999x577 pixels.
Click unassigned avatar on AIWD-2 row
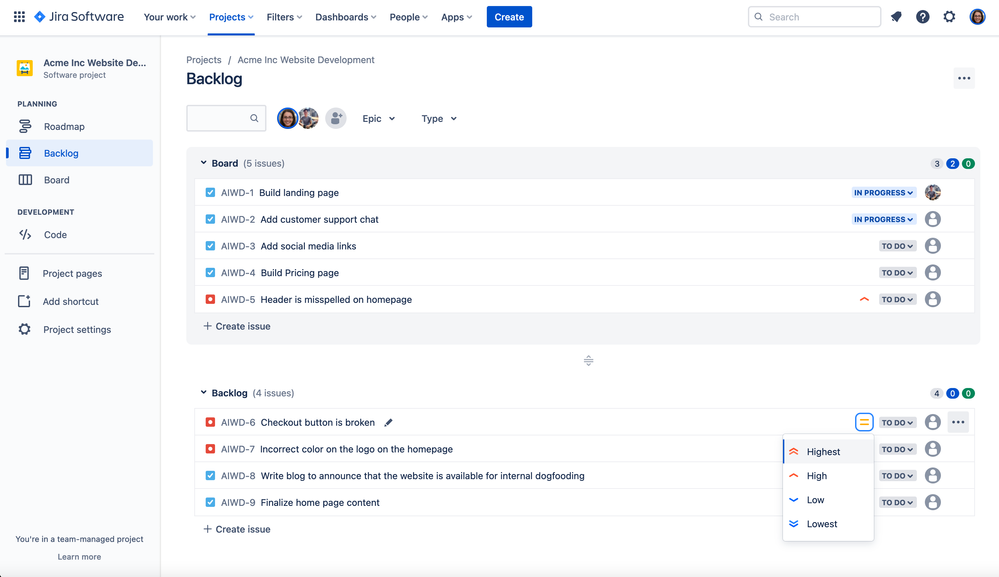coord(933,219)
